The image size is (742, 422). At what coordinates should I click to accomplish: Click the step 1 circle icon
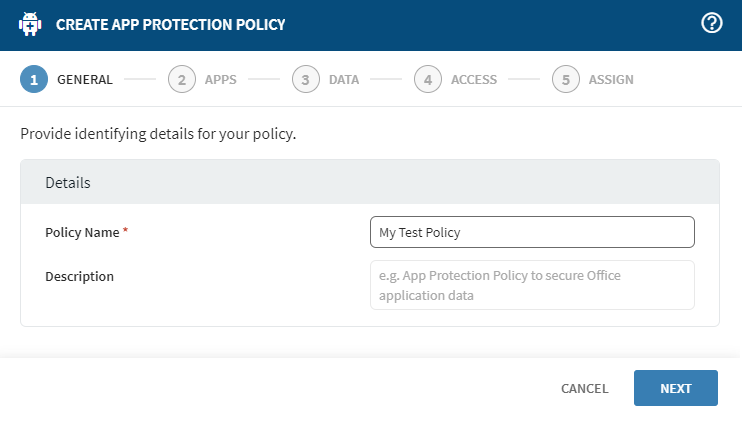33,80
